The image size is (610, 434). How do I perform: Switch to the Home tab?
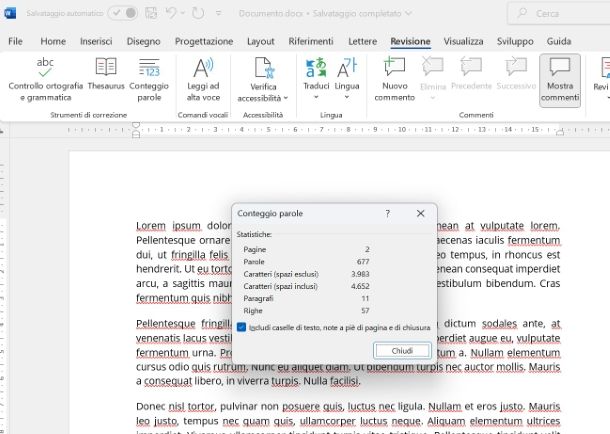tap(53, 41)
